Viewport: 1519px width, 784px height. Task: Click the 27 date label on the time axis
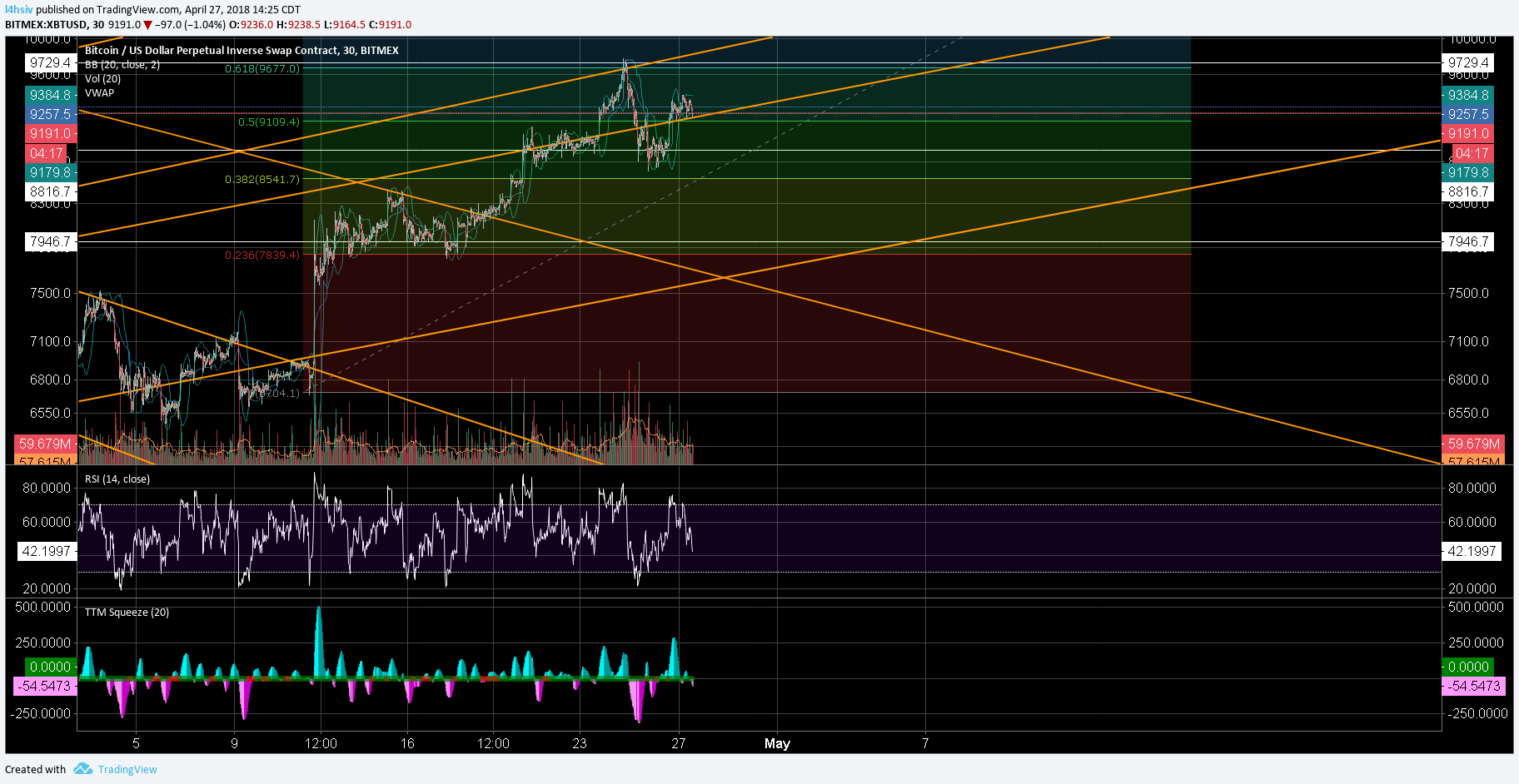(679, 744)
